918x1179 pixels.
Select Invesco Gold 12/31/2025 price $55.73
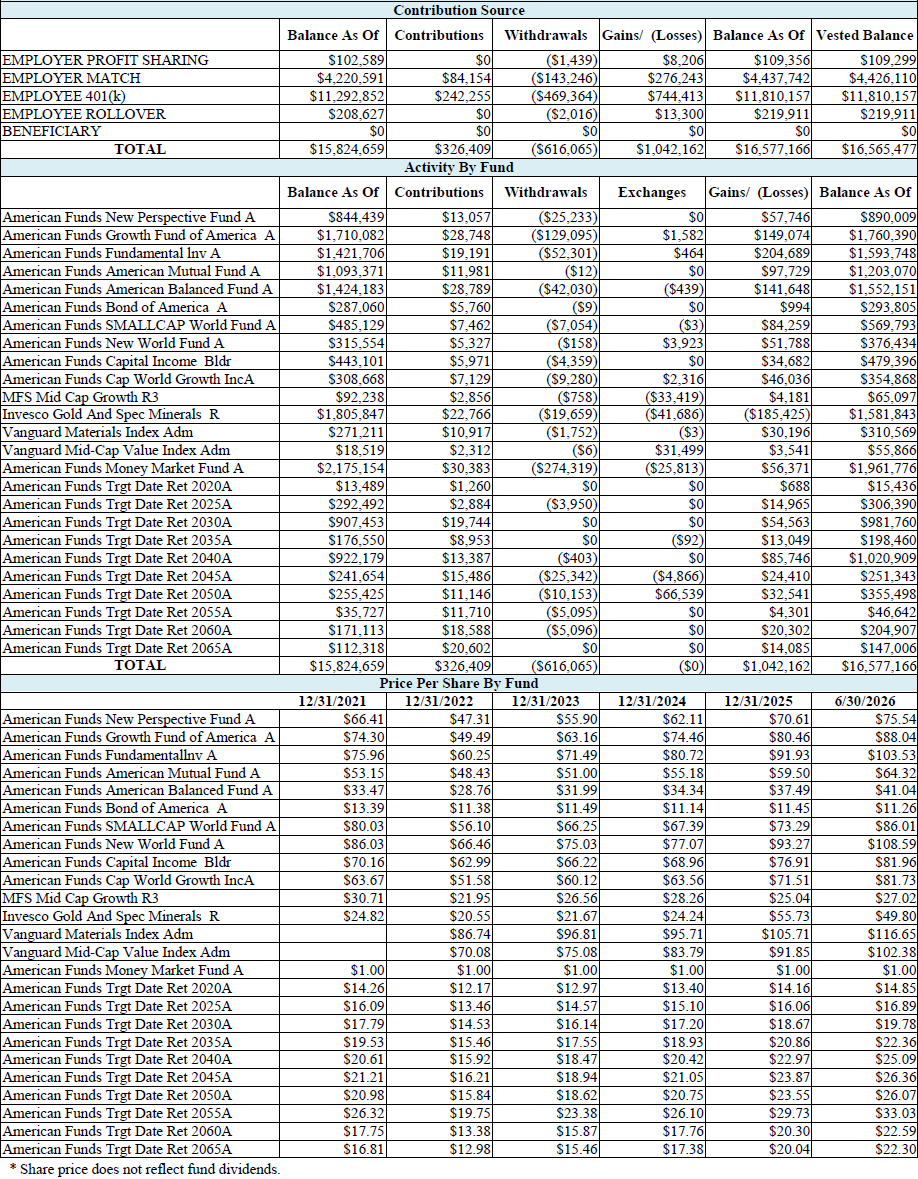789,917
